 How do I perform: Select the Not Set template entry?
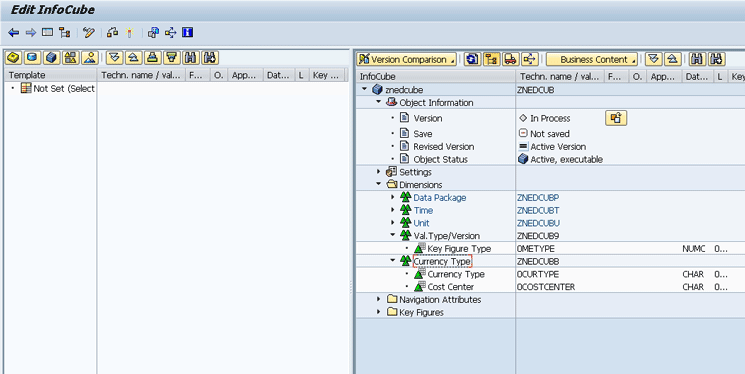pos(63,88)
